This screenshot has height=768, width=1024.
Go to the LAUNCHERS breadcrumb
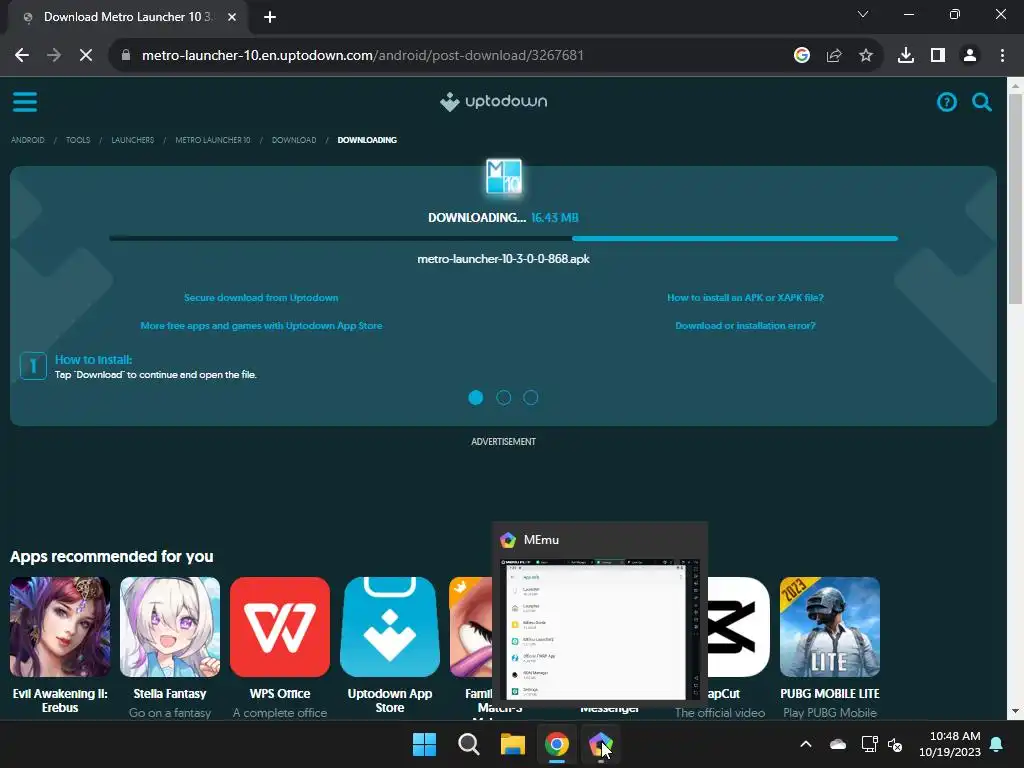[133, 140]
